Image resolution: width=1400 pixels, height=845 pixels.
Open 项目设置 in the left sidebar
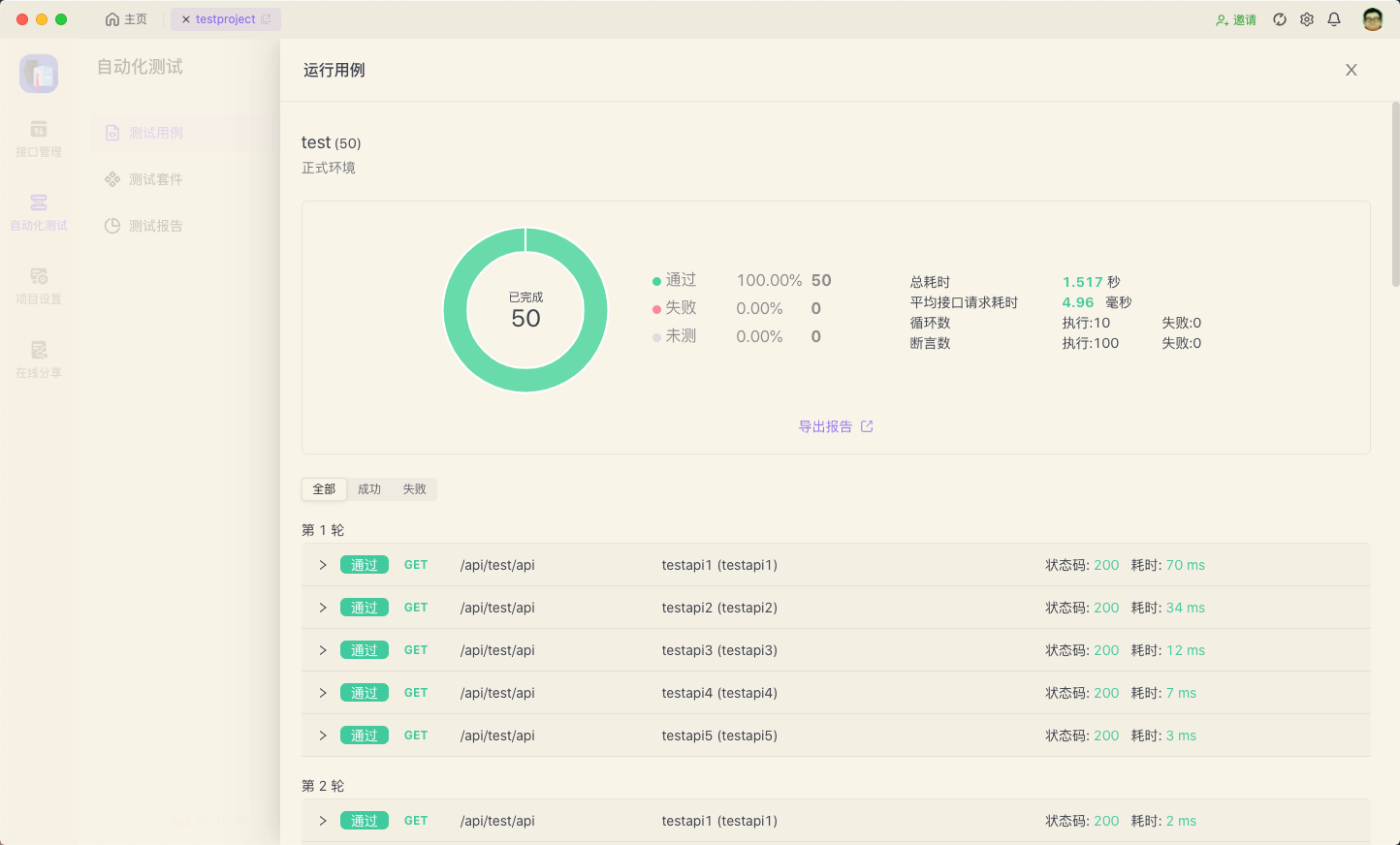pos(39,286)
